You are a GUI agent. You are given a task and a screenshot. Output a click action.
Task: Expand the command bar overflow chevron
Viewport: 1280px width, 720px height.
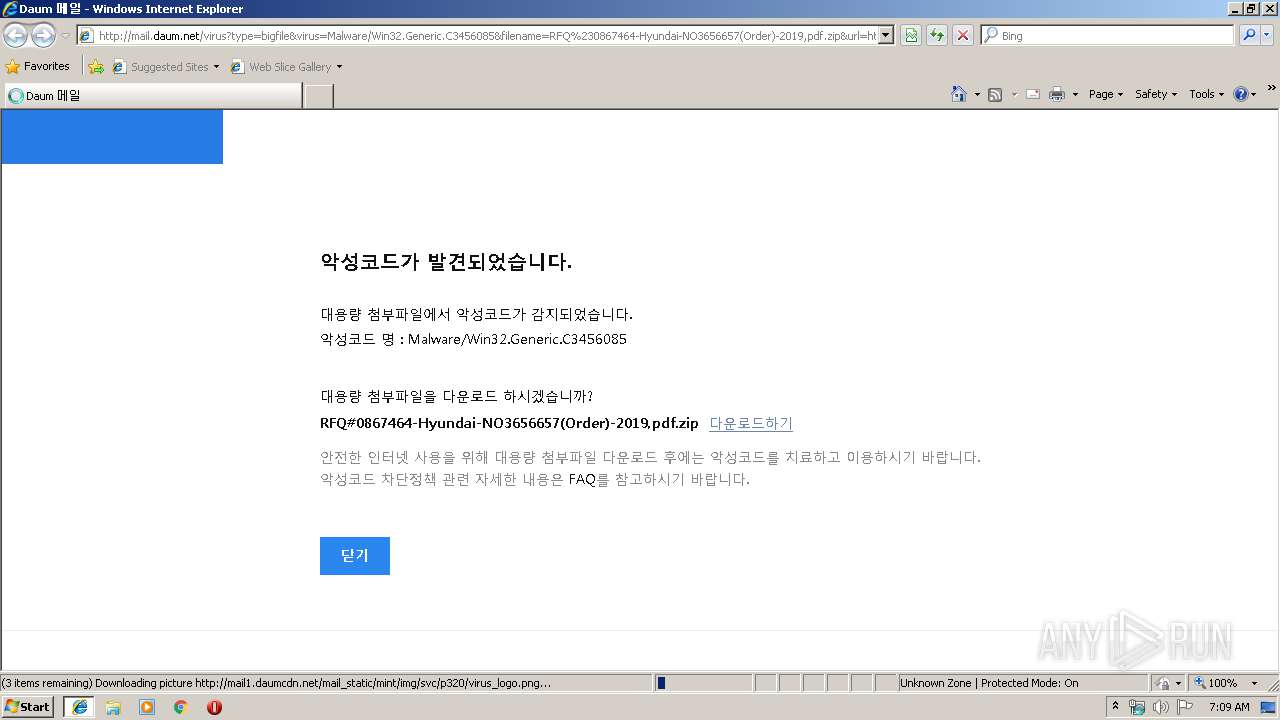coord(1272,89)
